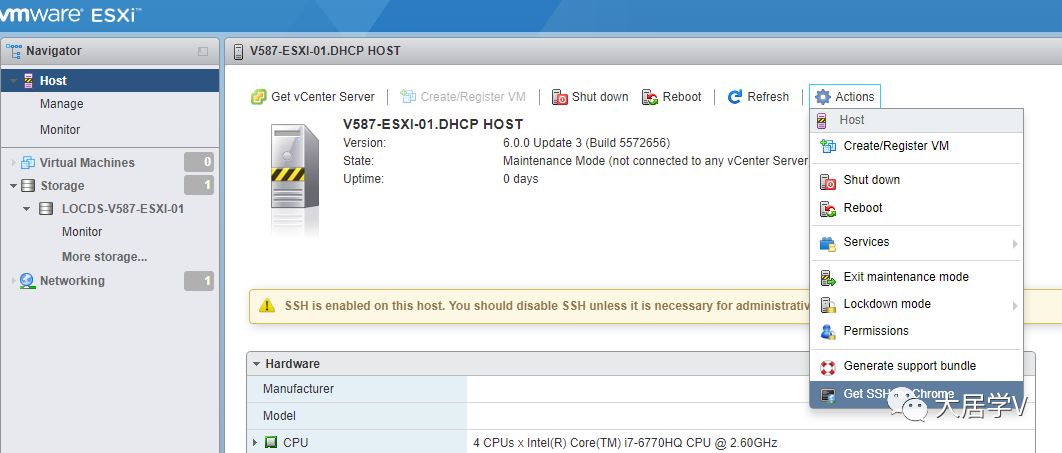
Task: Select Monitor under LOCDS-V587-ESXI-01
Action: click(82, 232)
